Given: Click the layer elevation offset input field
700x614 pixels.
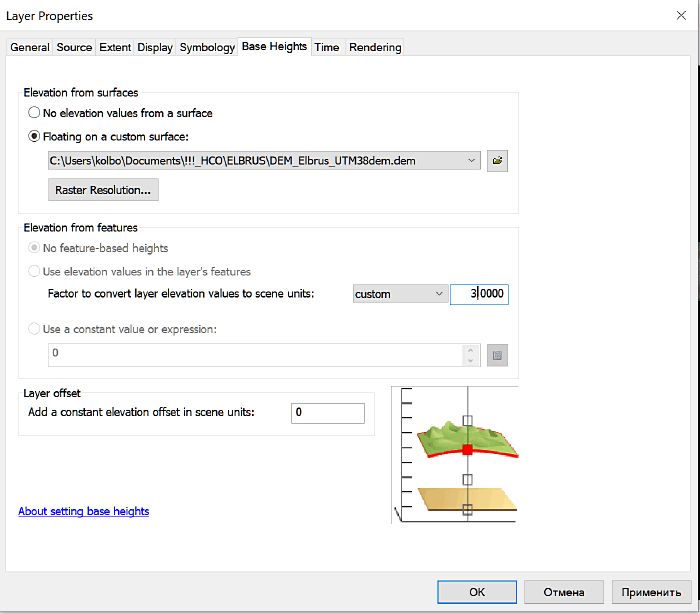Looking at the screenshot, I should [327, 413].
